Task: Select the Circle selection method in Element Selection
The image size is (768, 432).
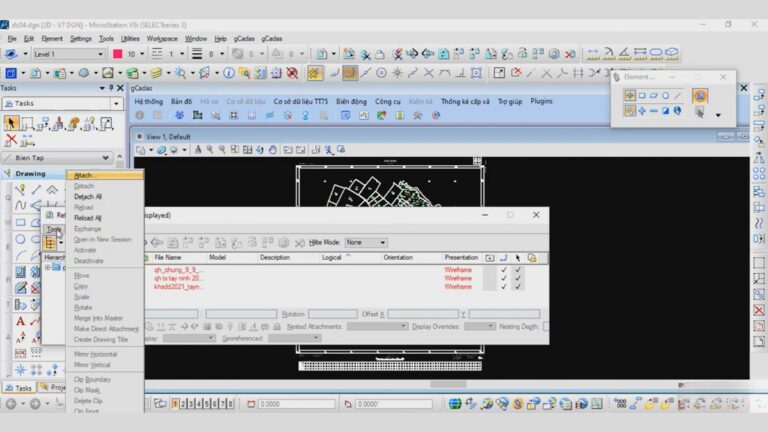Action: pyautogui.click(x=665, y=96)
